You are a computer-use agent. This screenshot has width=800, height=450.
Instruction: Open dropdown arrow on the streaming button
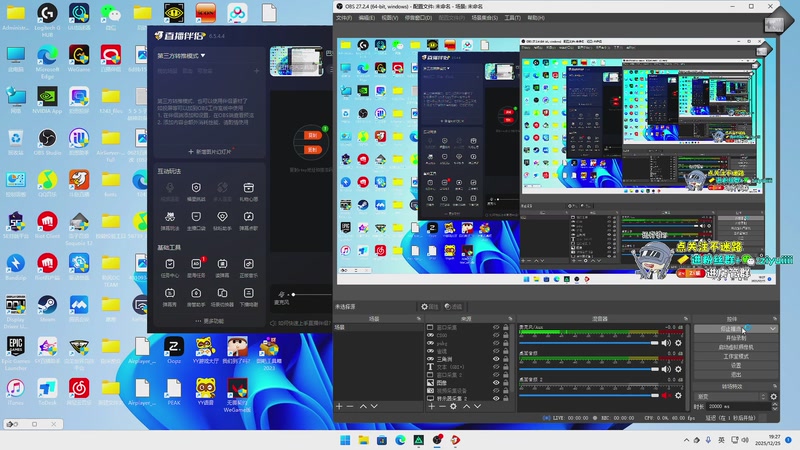point(773,329)
